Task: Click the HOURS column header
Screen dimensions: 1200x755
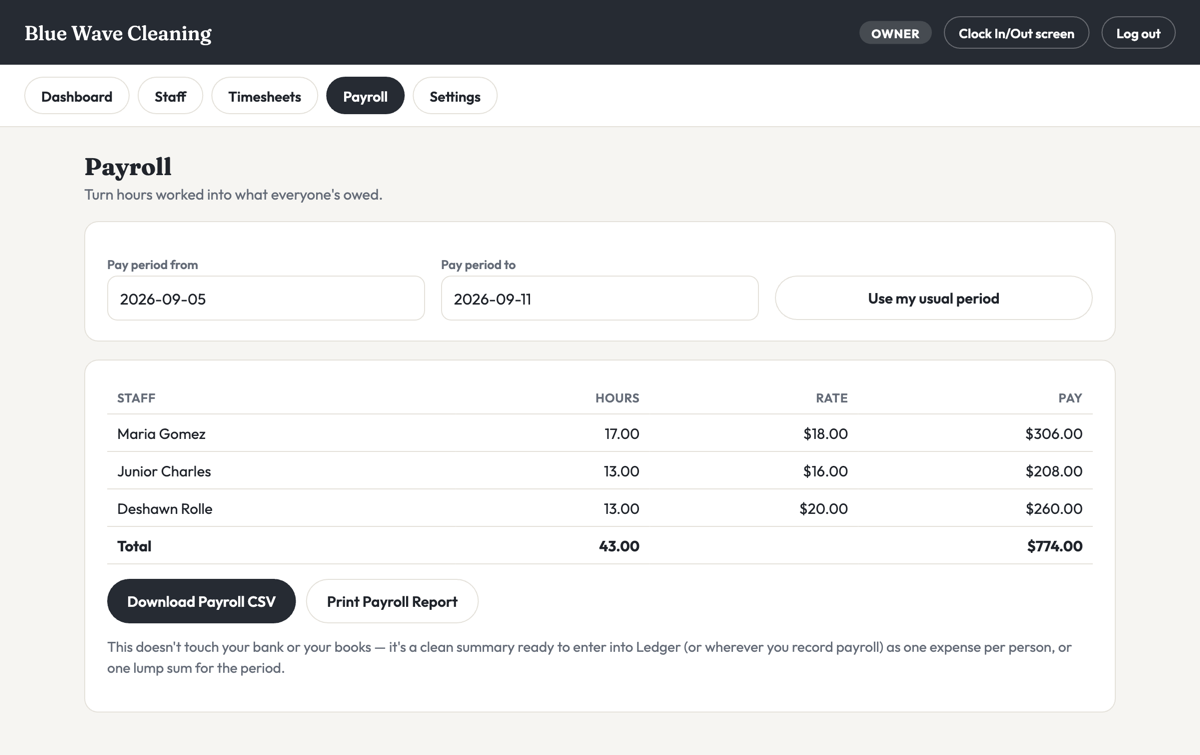Action: pyautogui.click(x=617, y=398)
